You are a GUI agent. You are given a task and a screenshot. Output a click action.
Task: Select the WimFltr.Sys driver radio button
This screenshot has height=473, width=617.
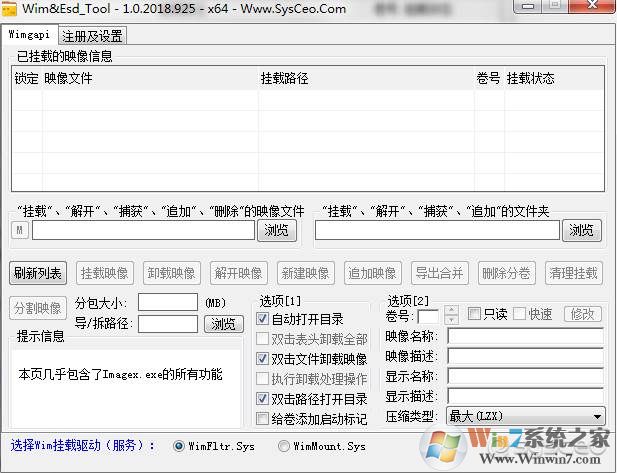[x=179, y=446]
